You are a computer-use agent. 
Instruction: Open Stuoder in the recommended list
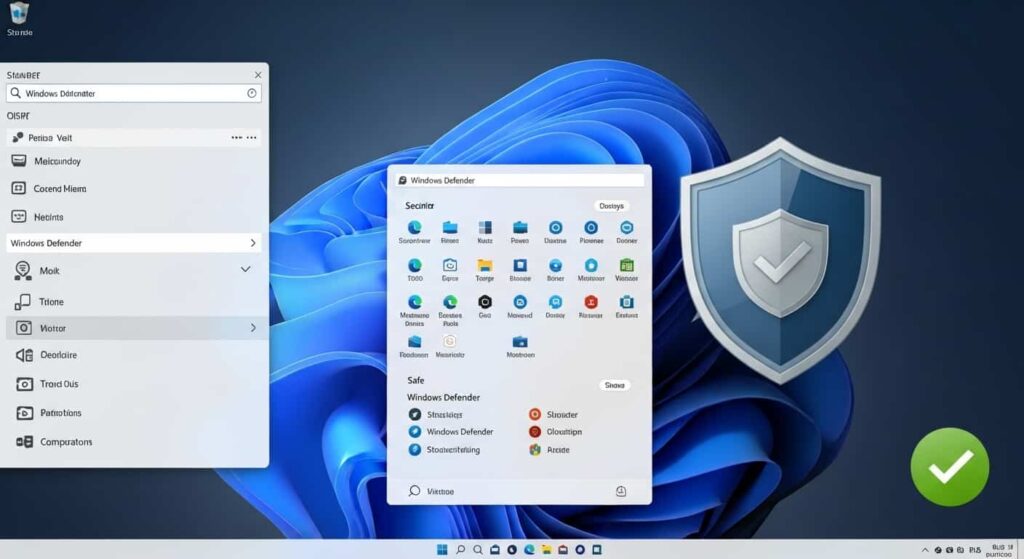pyautogui.click(x=553, y=415)
